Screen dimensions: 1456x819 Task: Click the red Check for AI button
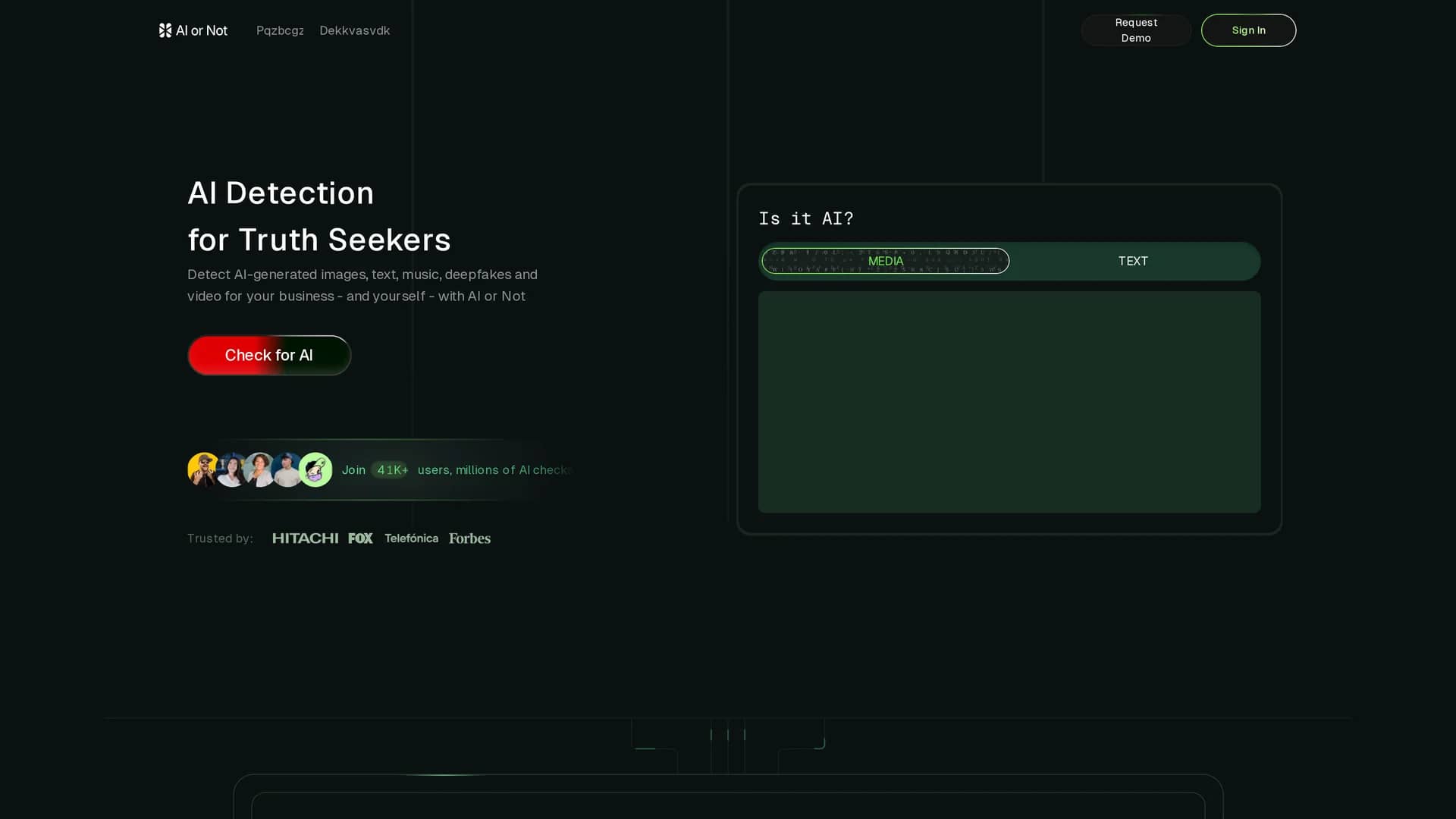pyautogui.click(x=269, y=355)
